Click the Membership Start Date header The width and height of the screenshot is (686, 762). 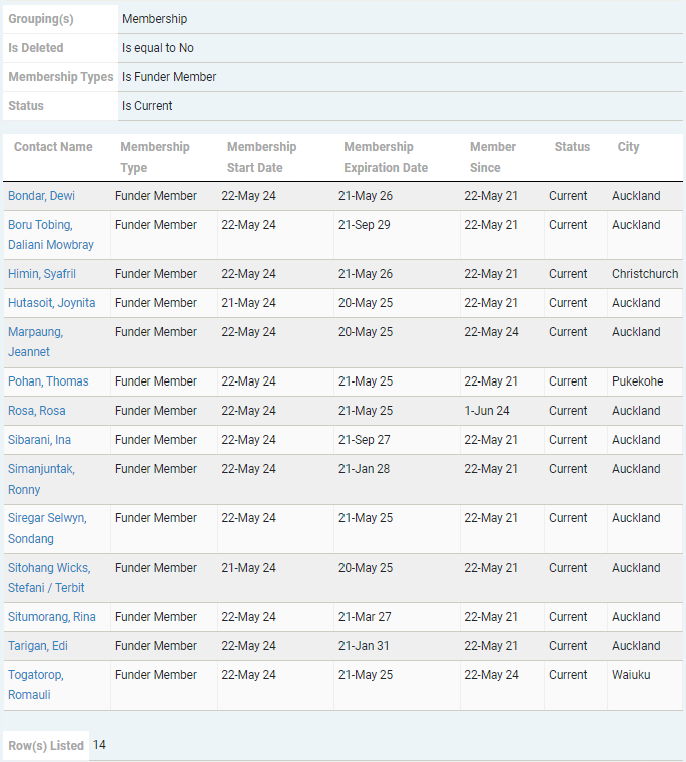click(261, 157)
